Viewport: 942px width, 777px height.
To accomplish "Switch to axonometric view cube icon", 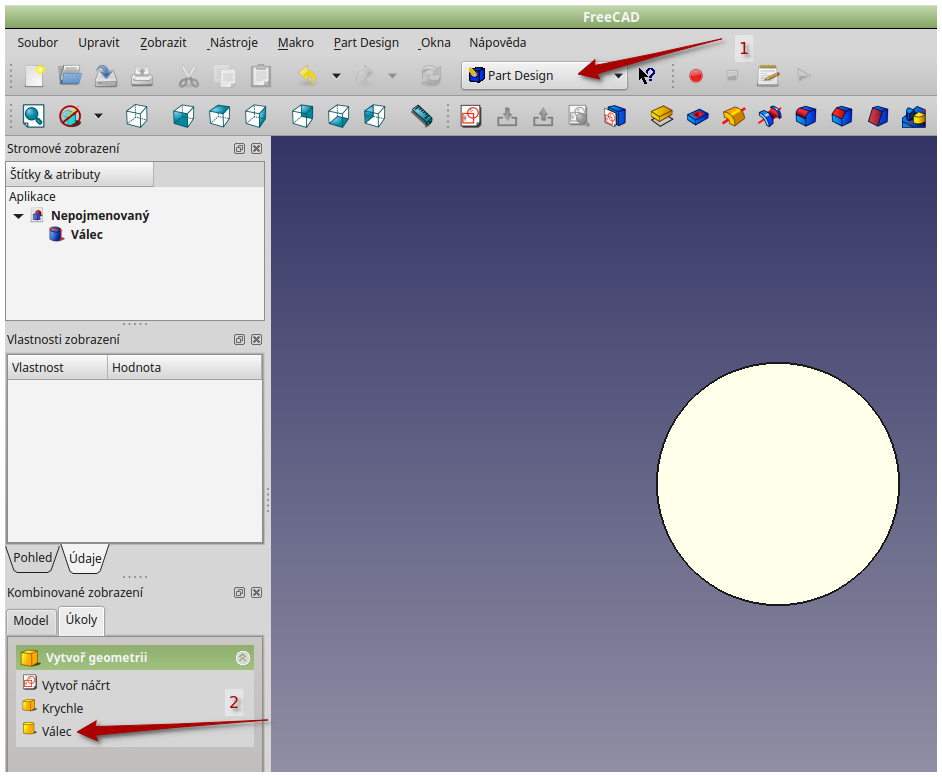I will pos(136,116).
